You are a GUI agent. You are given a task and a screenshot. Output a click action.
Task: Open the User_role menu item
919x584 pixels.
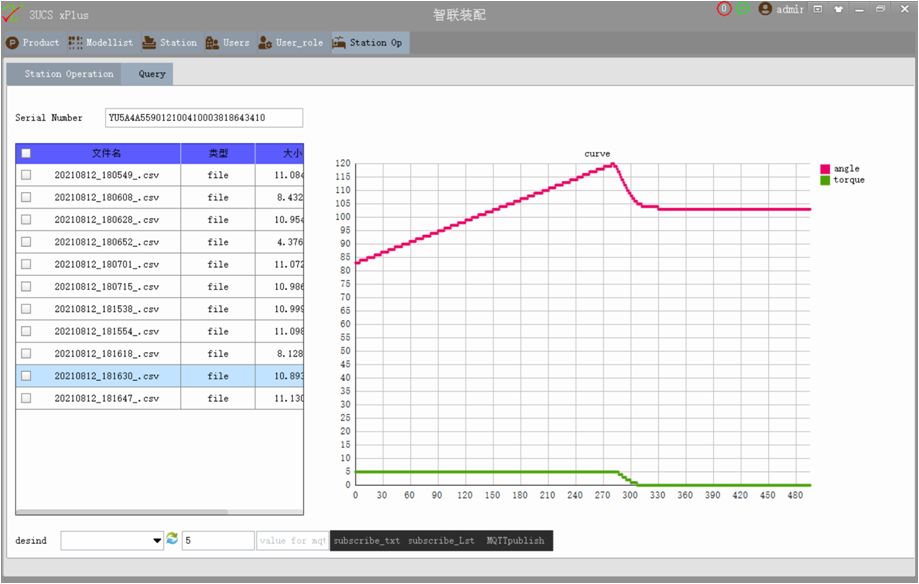point(291,43)
